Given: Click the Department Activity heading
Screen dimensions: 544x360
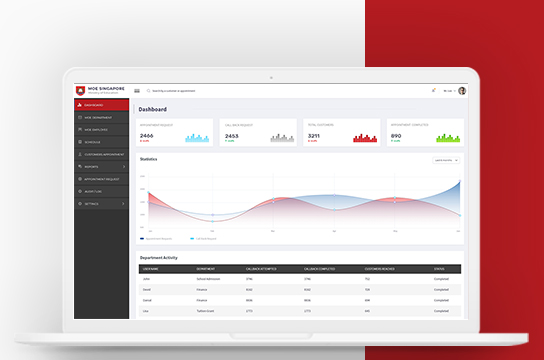Looking at the screenshot, I should tap(159, 258).
